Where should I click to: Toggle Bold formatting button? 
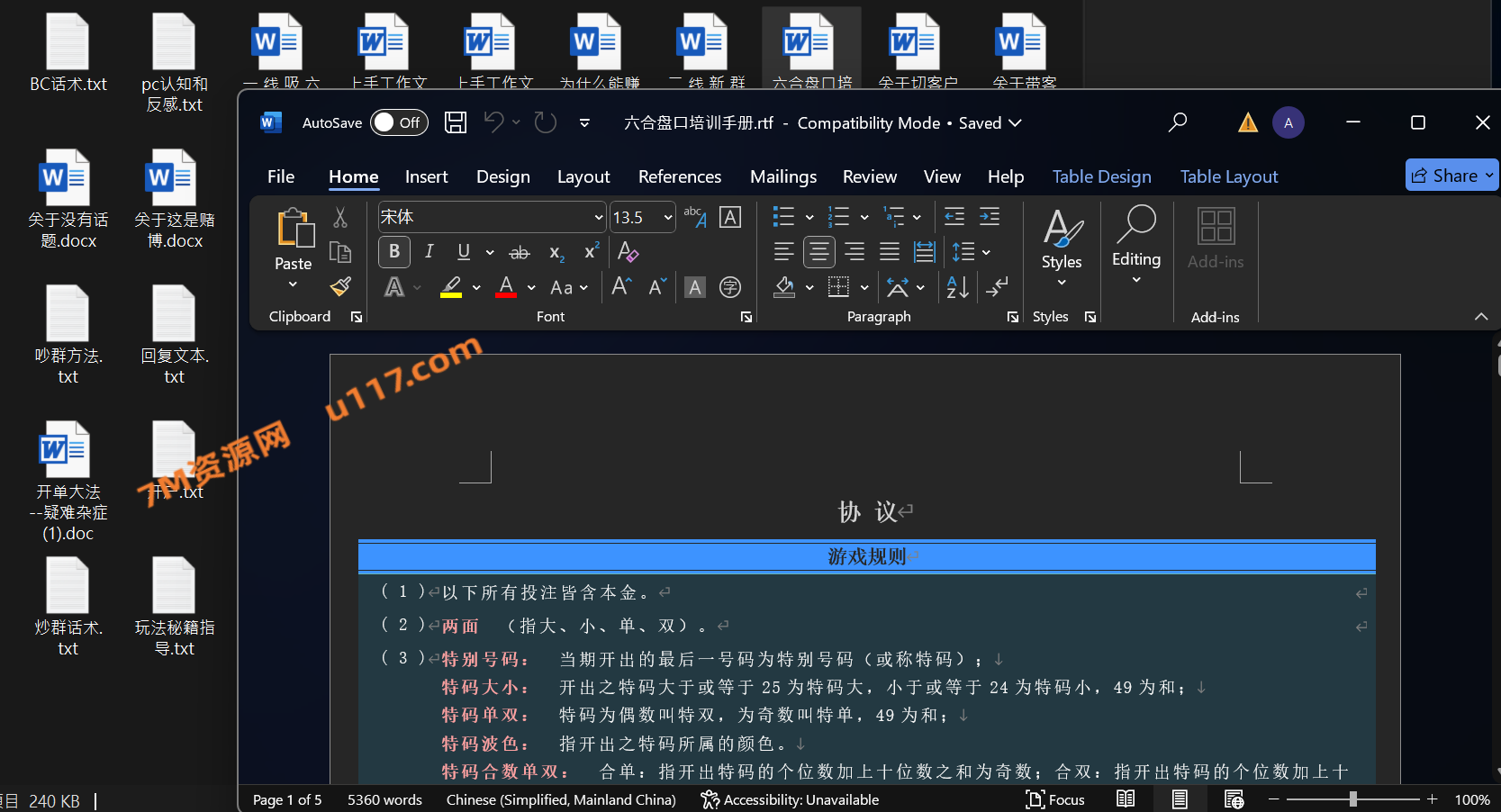pyautogui.click(x=394, y=252)
